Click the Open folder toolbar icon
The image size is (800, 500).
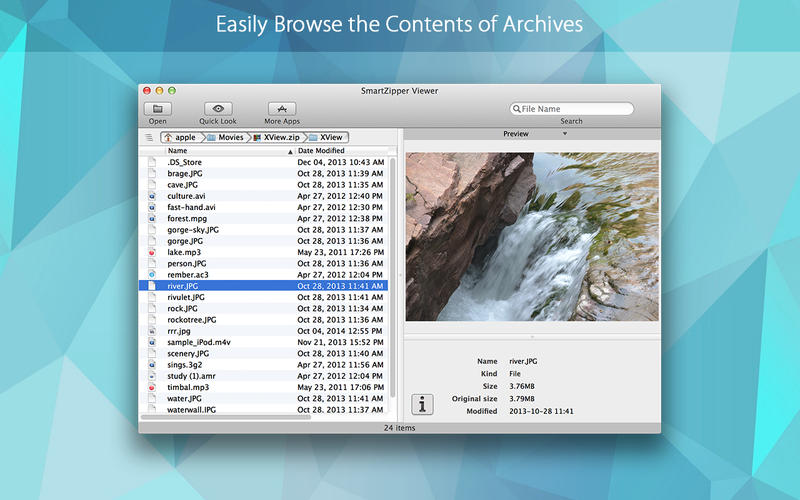pyautogui.click(x=158, y=109)
